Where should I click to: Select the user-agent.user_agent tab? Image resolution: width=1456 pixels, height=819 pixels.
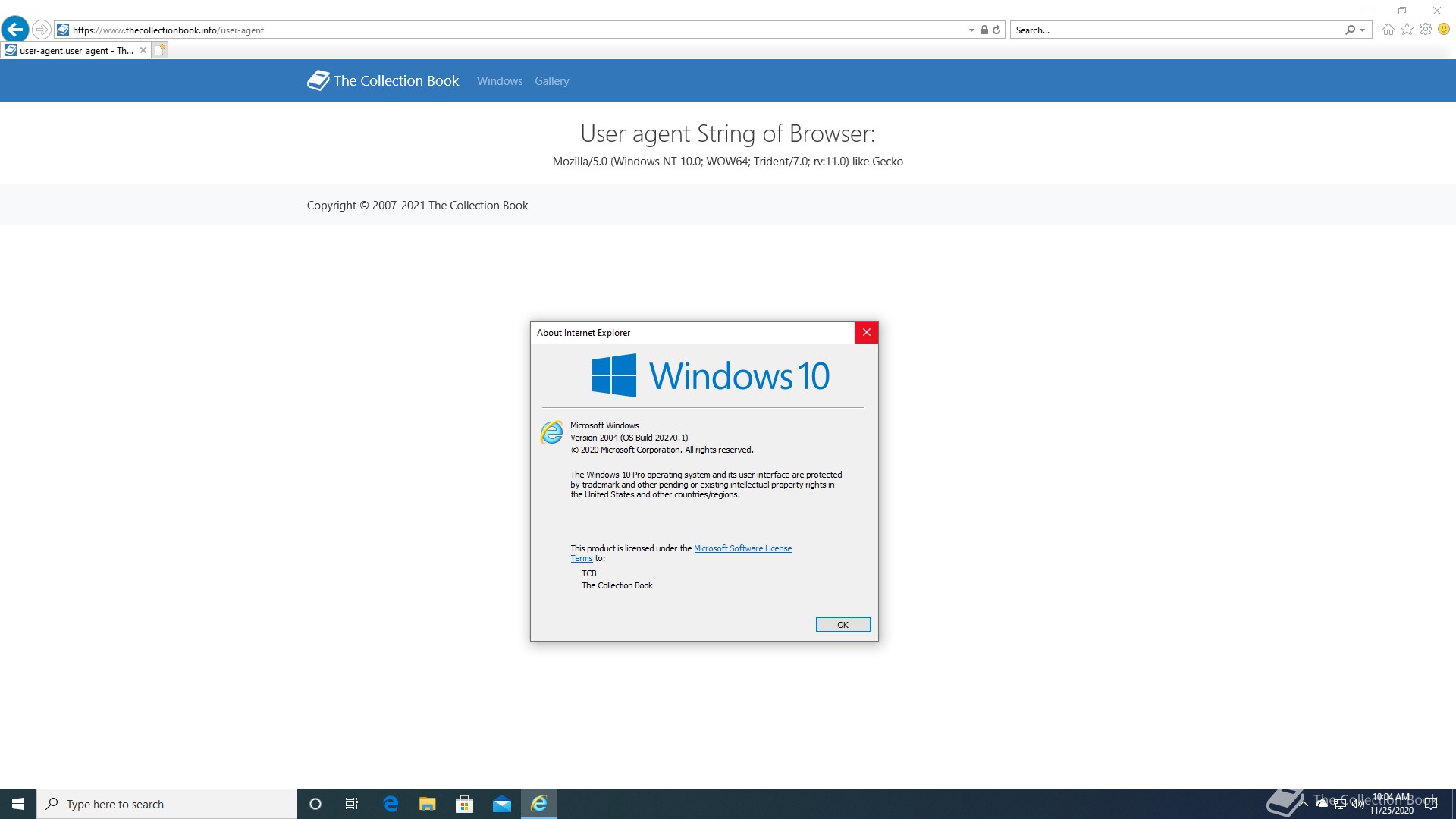(x=76, y=51)
